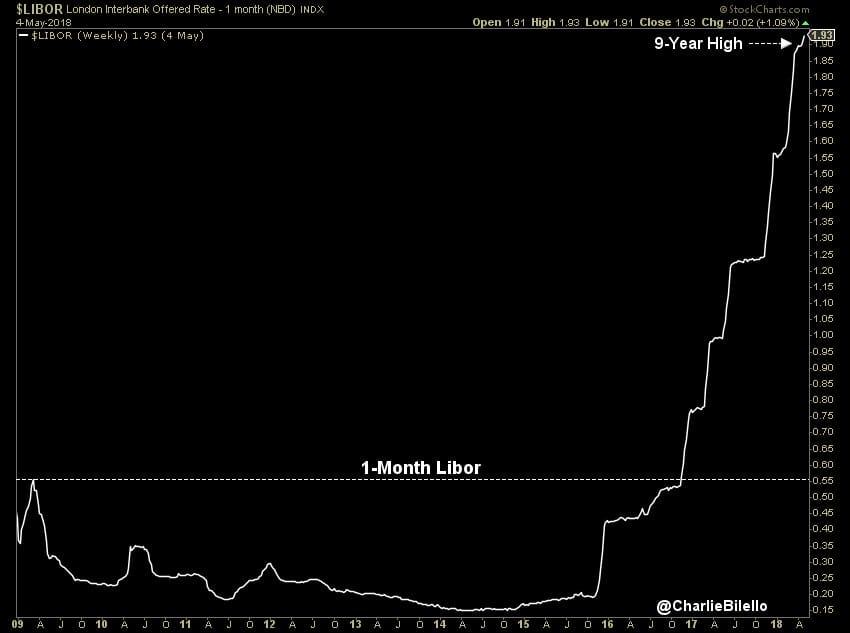Click the 13 year label on x-axis
The image size is (850, 633).
[355, 624]
